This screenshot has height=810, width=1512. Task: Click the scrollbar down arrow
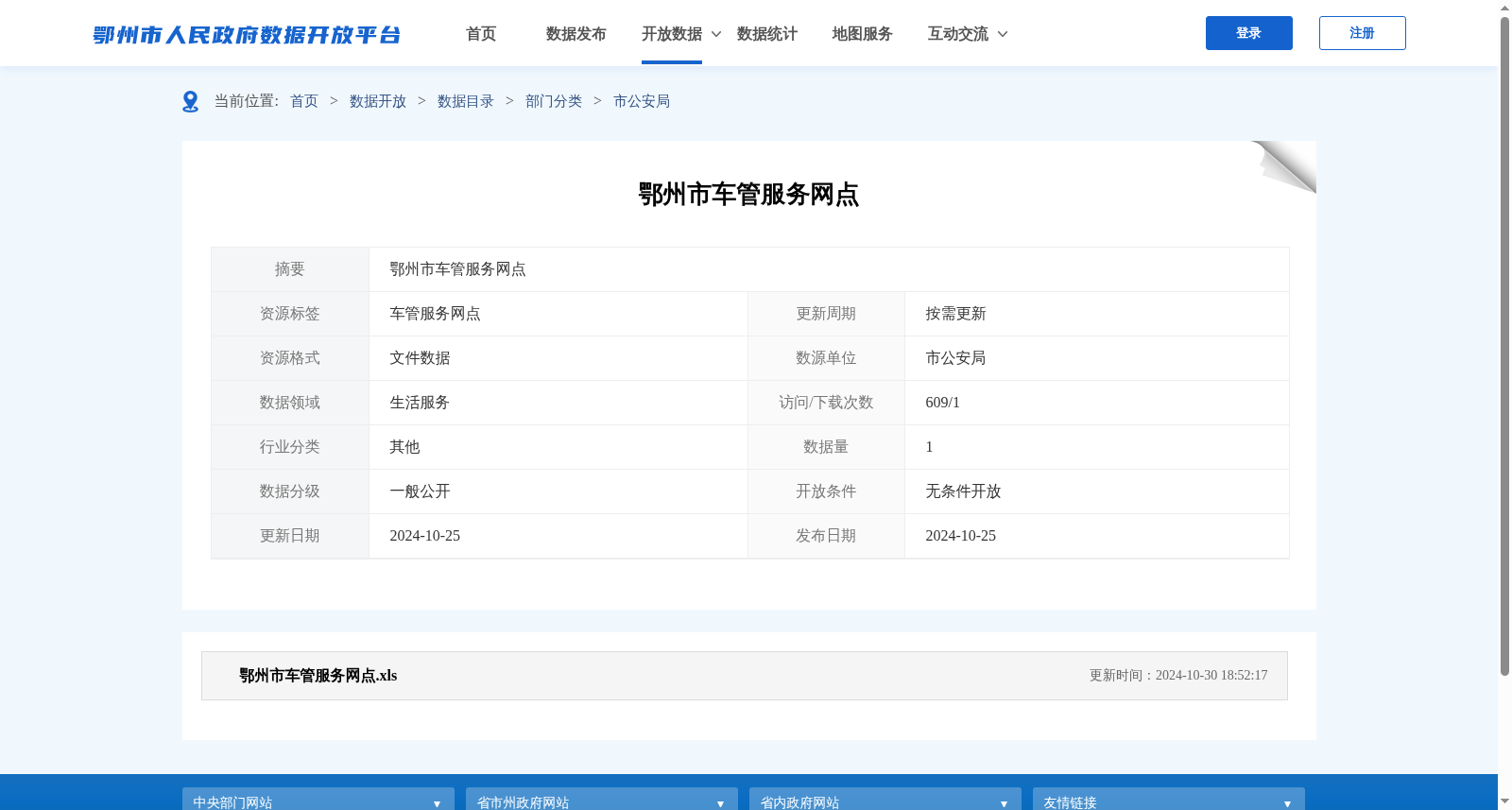click(1504, 801)
